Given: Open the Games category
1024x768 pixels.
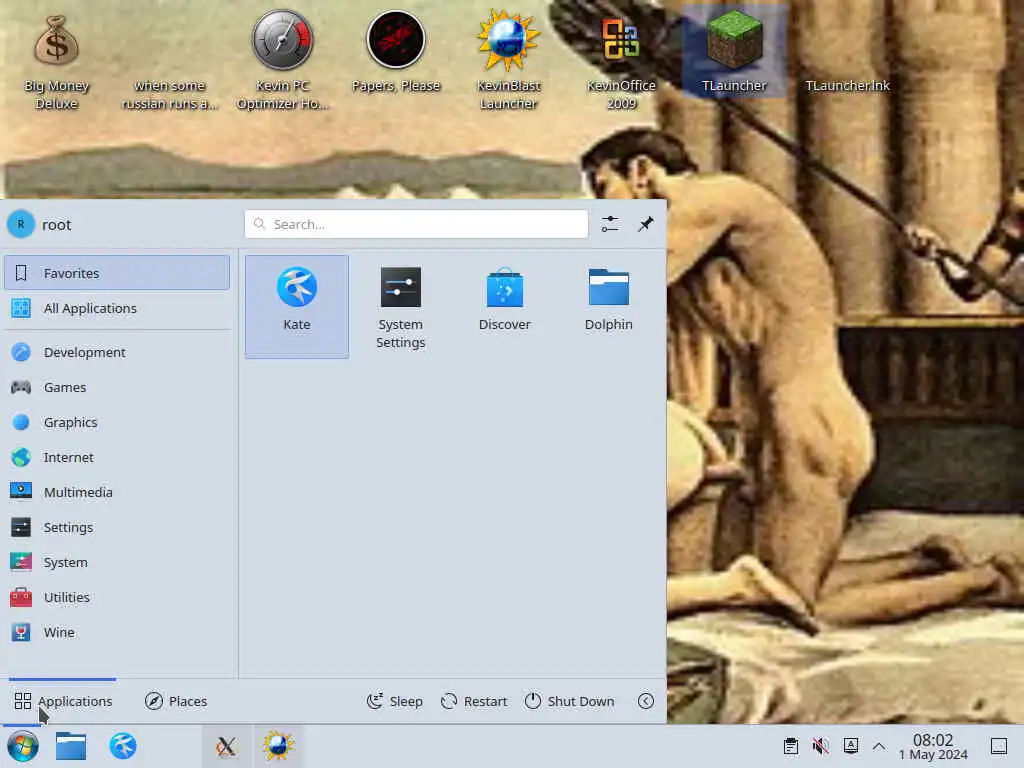Looking at the screenshot, I should tap(117, 387).
